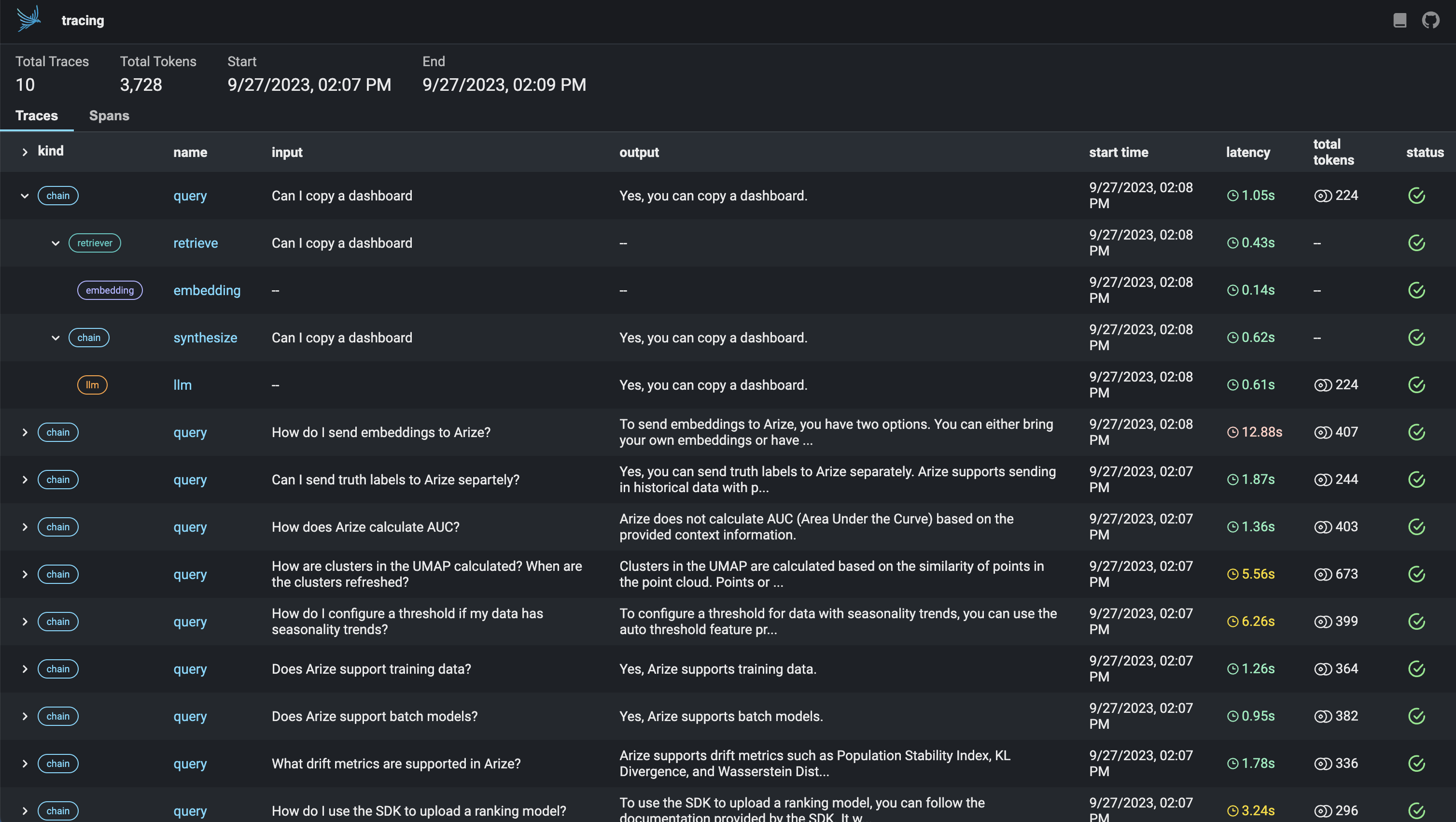This screenshot has height=822, width=1456.
Task: Click the token icon beside 673
Action: pos(1323,574)
